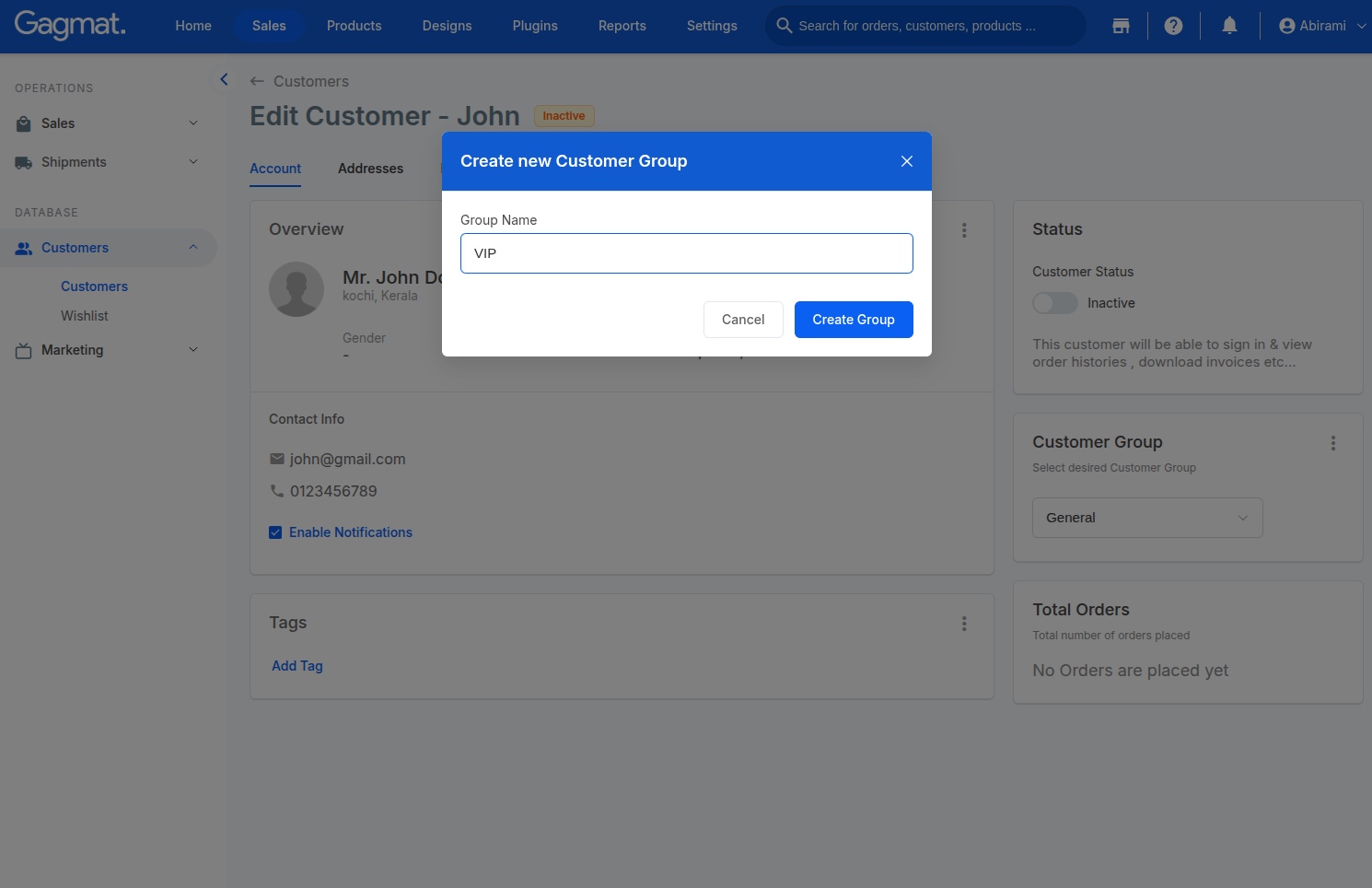Collapse the Customers sidebar section
Viewport: 1372px width, 888px height.
coord(193,248)
